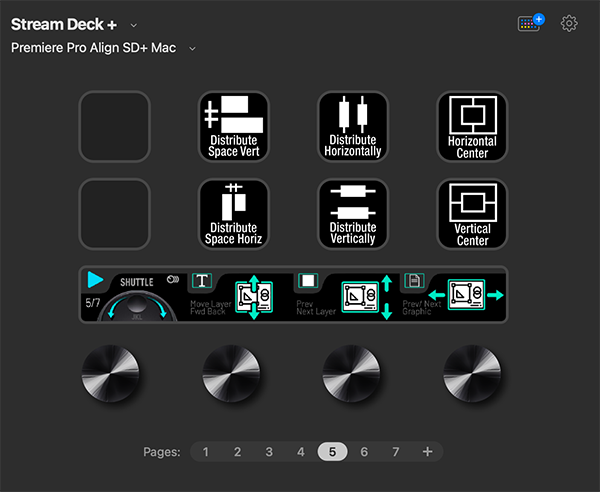Select the Horizontal Center key
600x492 pixels.
(x=472, y=127)
